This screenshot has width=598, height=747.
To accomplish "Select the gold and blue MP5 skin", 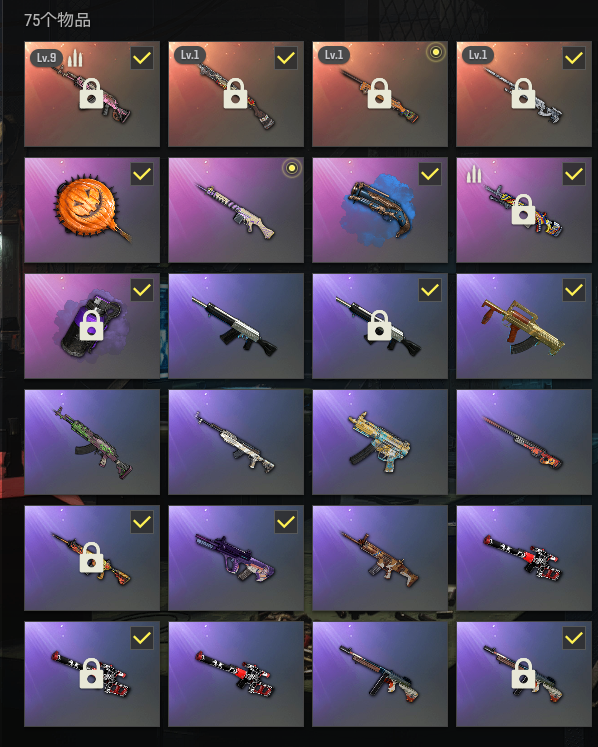I will coord(380,442).
